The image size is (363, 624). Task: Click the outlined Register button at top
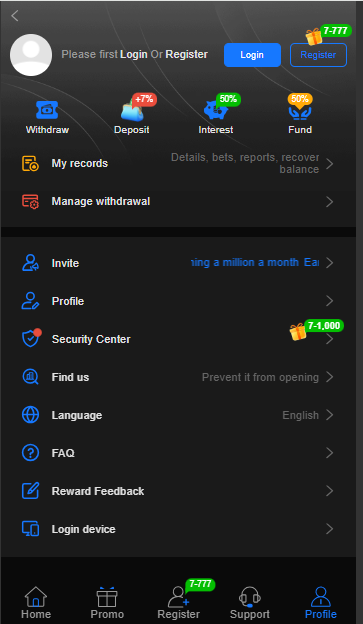(x=318, y=55)
